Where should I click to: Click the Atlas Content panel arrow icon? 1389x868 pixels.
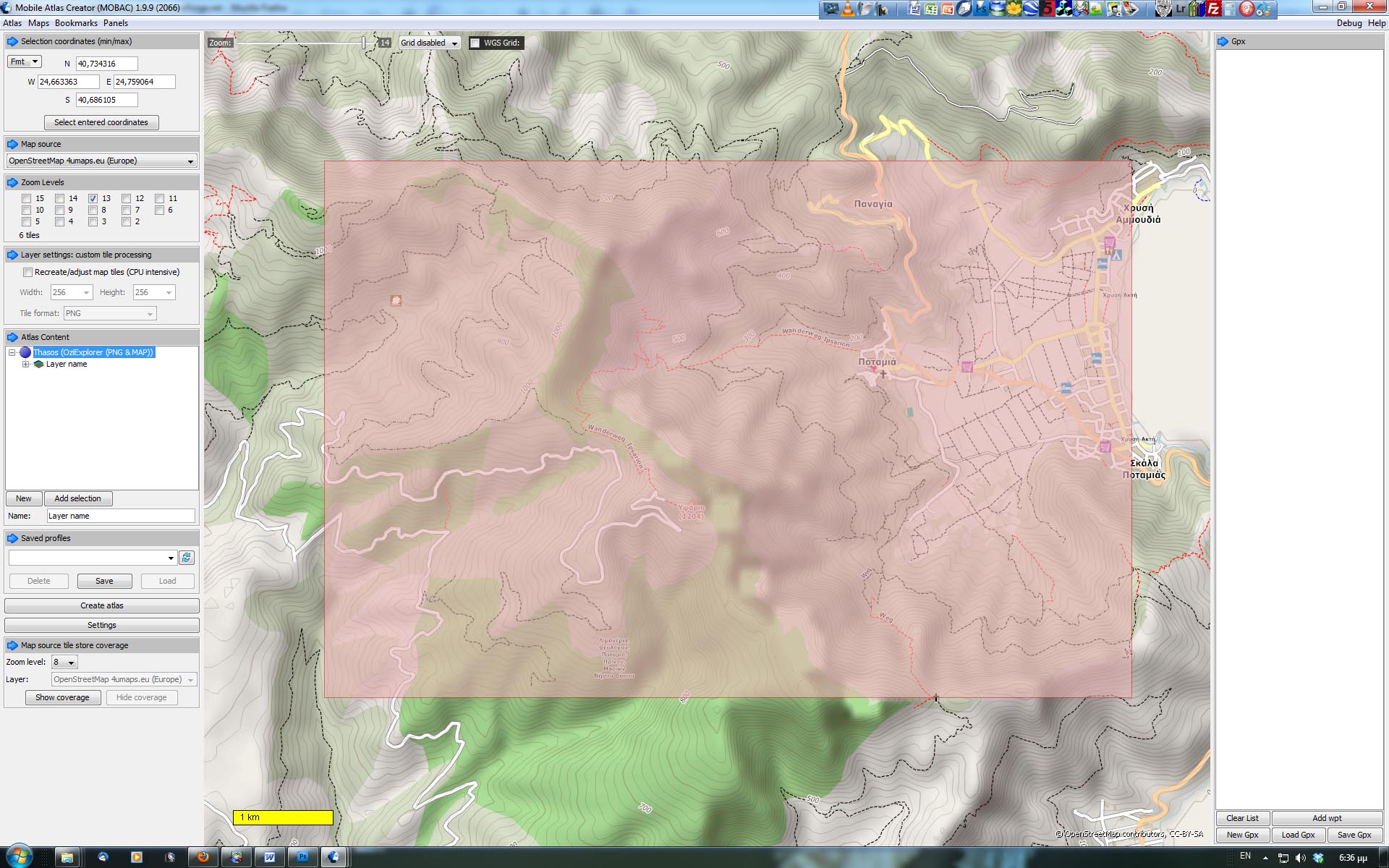[x=12, y=338]
